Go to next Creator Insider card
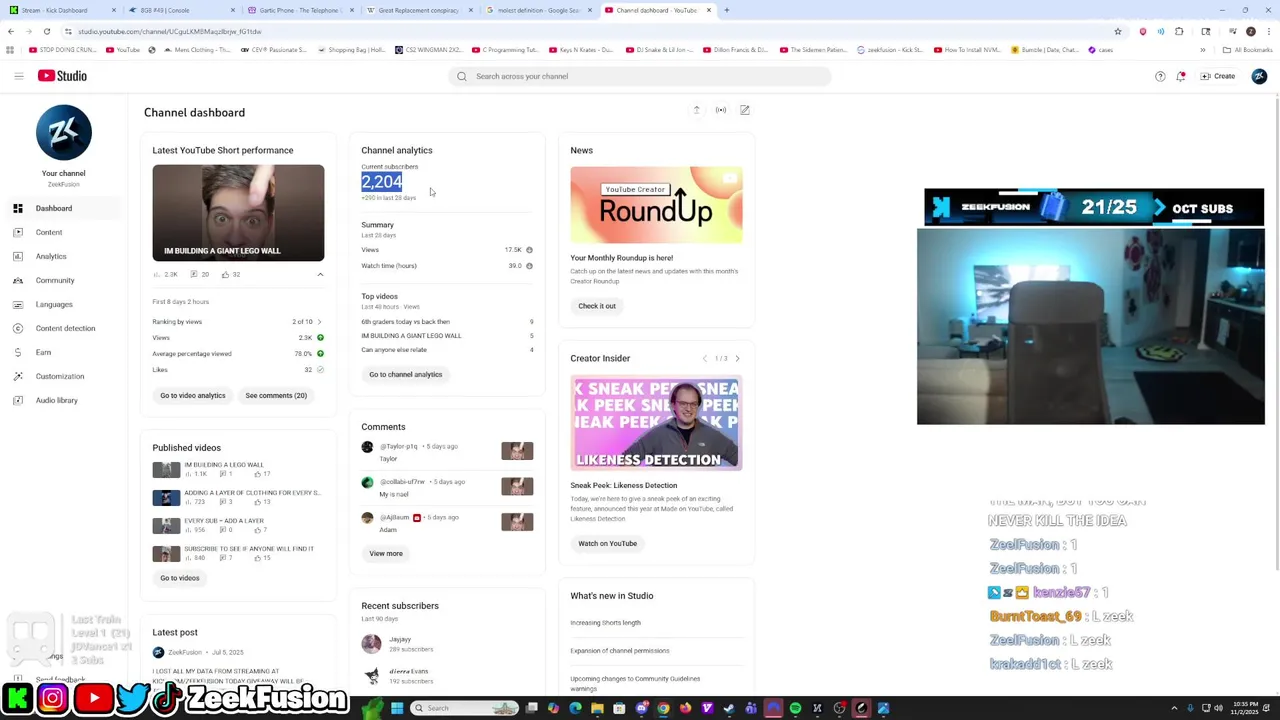 tap(737, 358)
